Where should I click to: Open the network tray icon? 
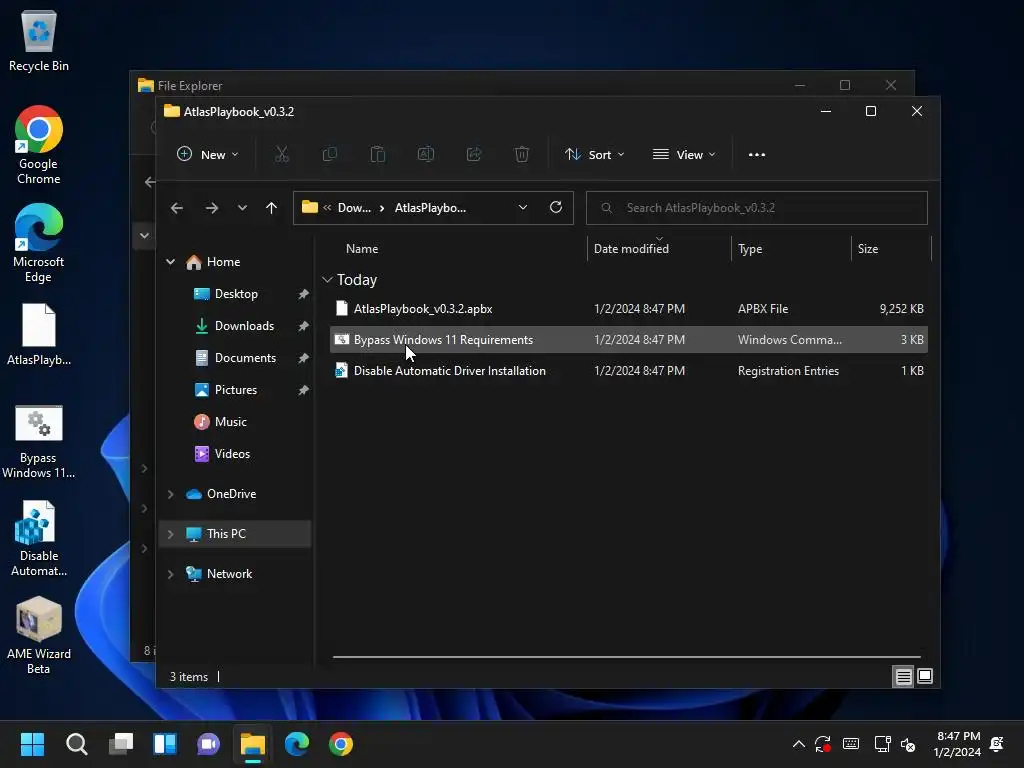click(882, 744)
